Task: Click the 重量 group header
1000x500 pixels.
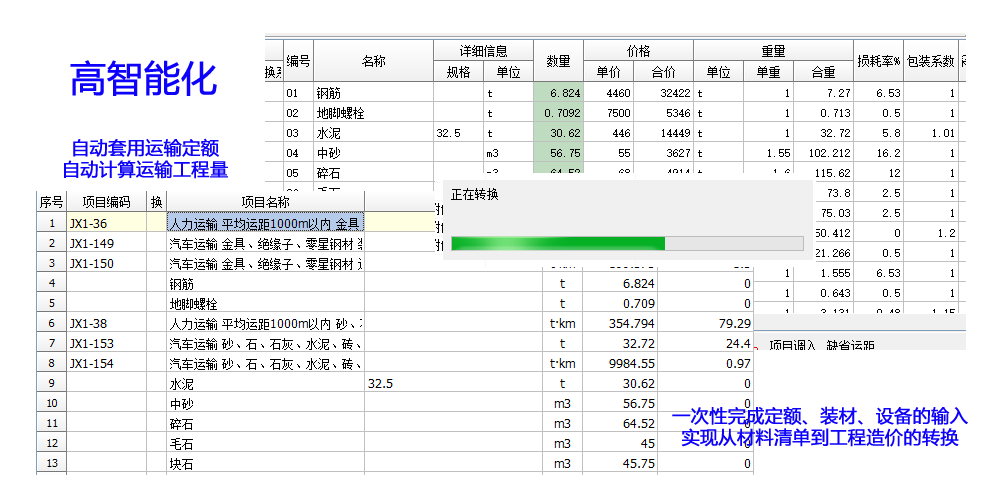Action: click(x=773, y=51)
